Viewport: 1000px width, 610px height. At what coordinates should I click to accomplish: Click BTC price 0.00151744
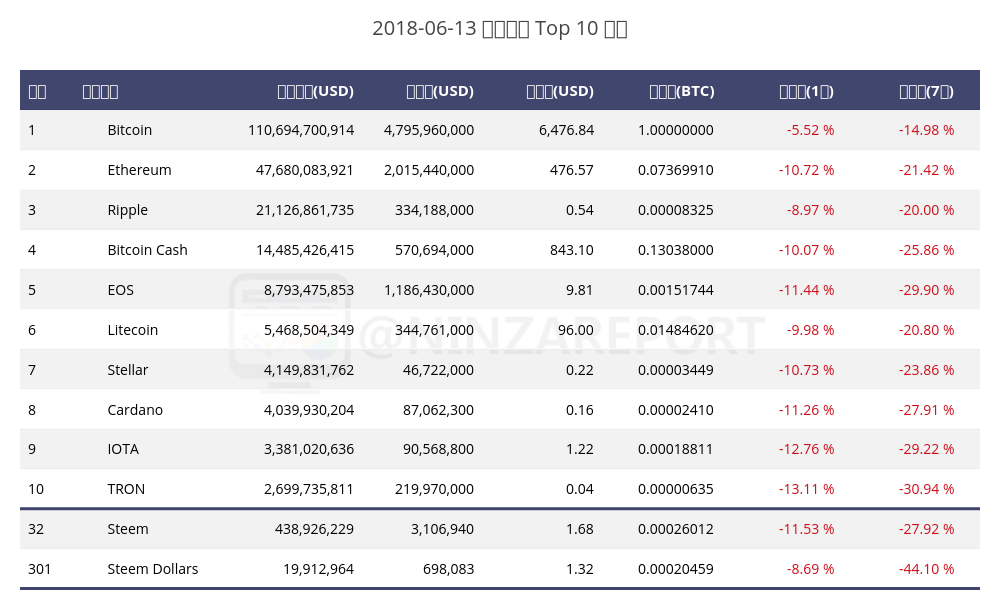pyautogui.click(x=675, y=290)
